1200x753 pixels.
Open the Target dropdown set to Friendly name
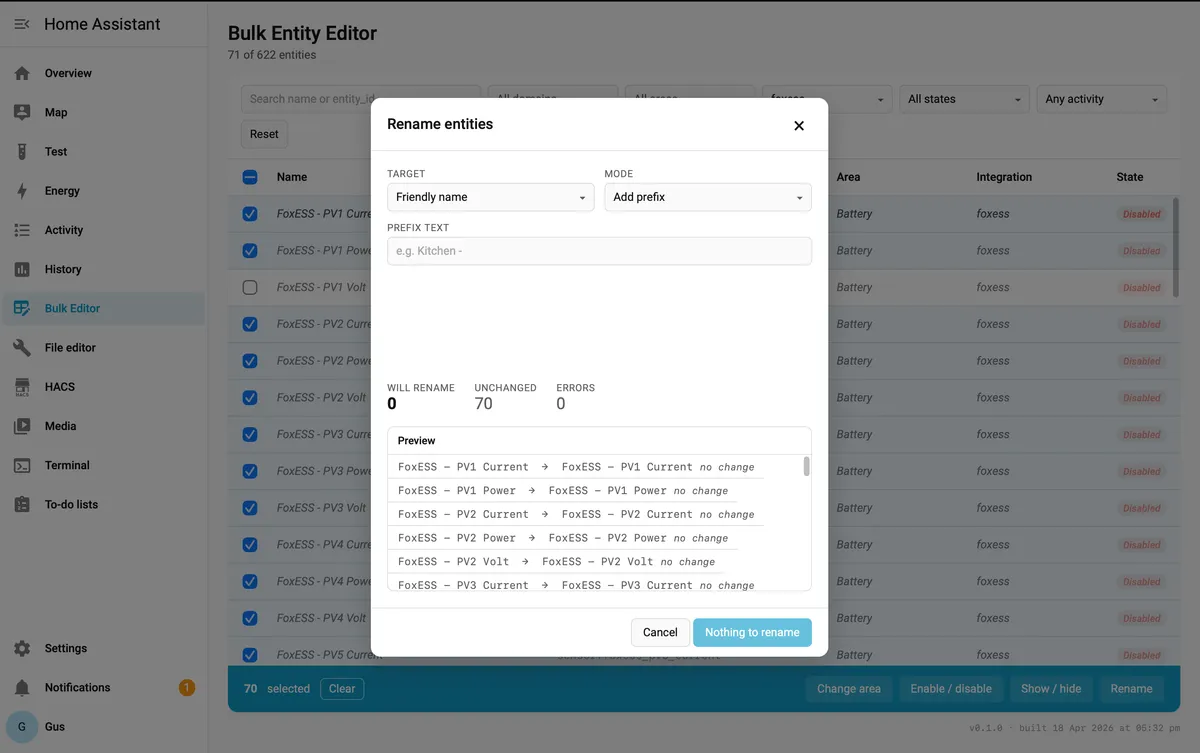click(491, 197)
